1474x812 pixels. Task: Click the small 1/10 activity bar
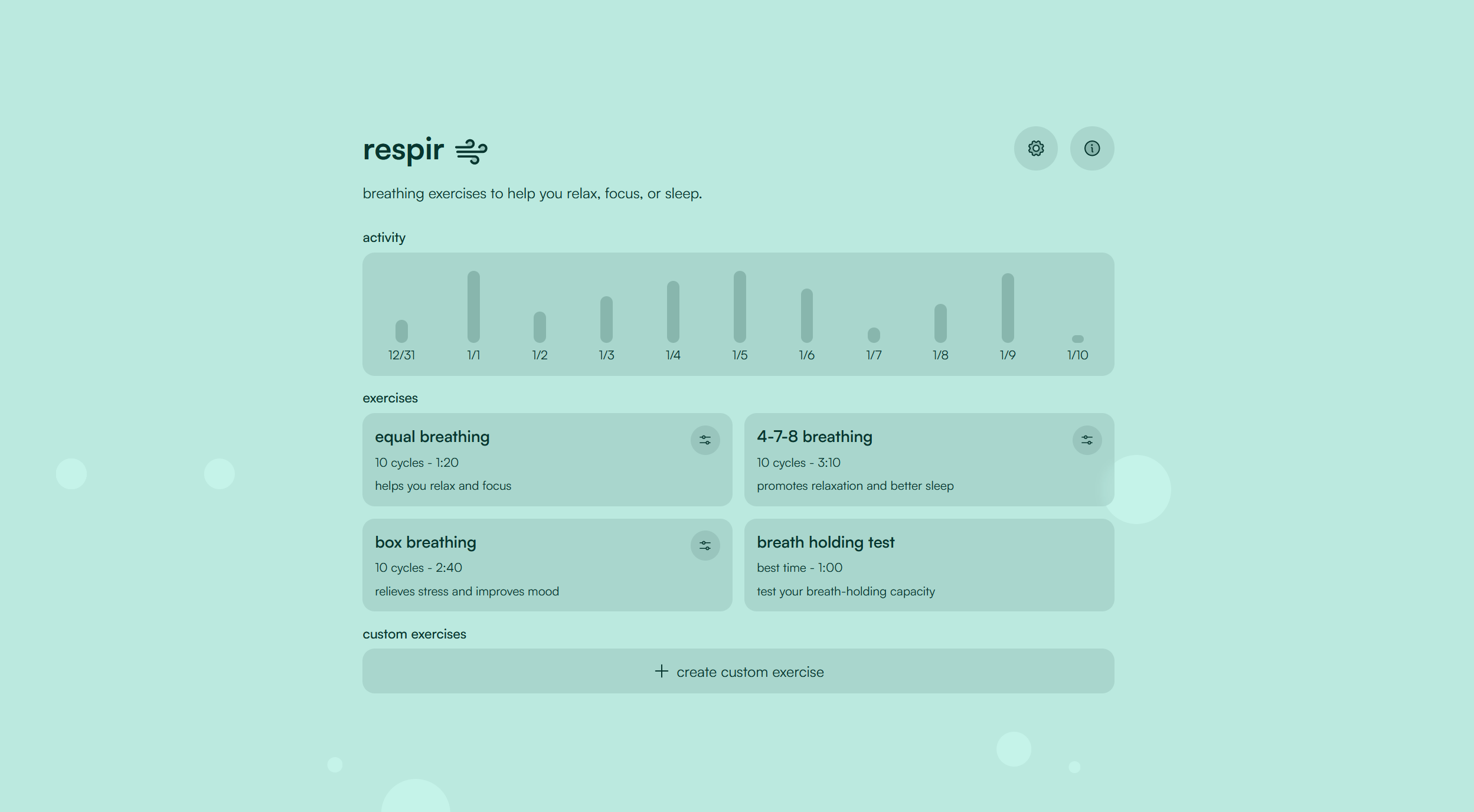click(1077, 339)
